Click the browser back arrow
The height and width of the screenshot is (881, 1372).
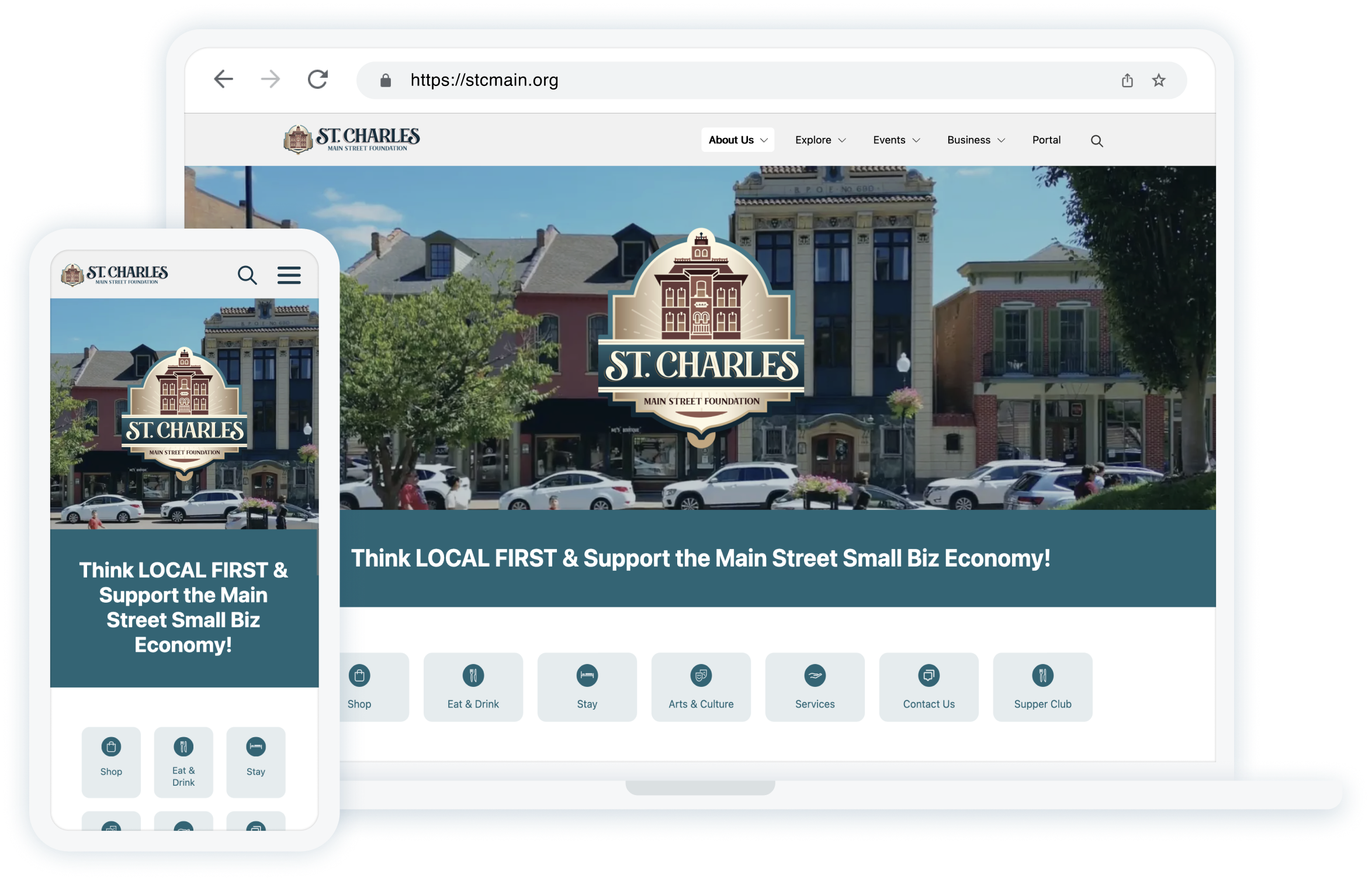tap(224, 79)
